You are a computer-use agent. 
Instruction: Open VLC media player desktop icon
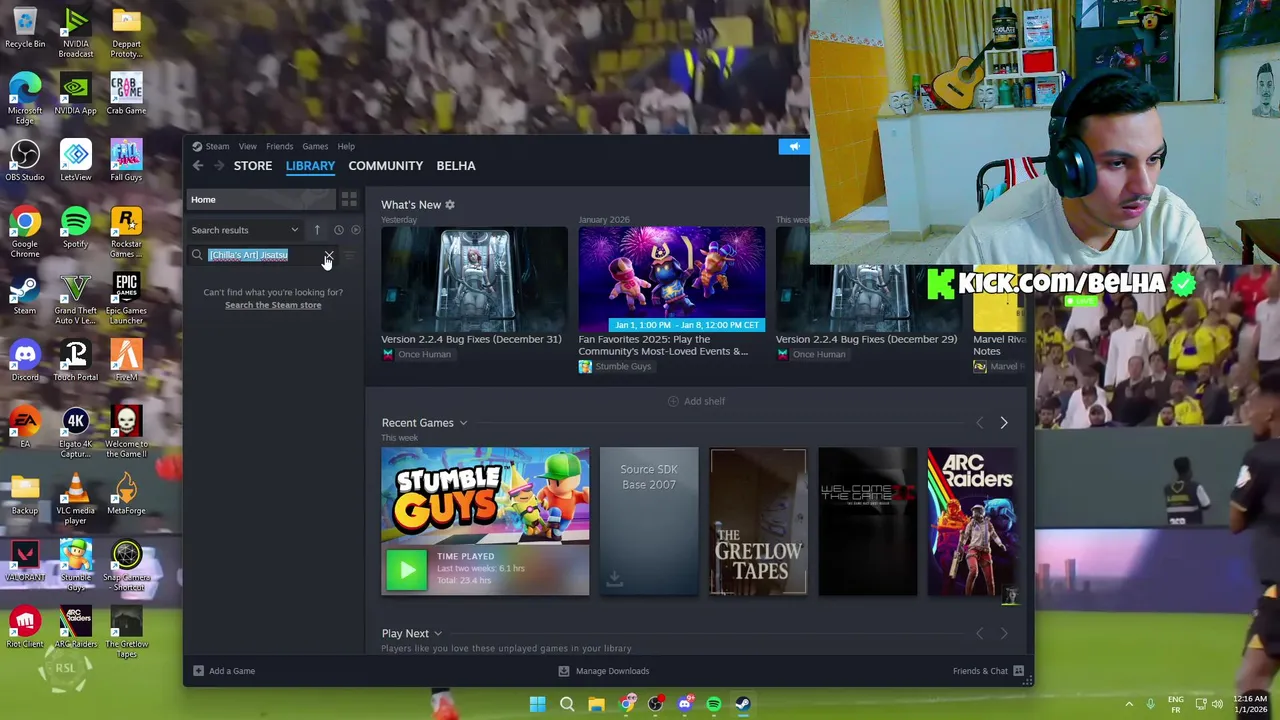click(x=76, y=499)
